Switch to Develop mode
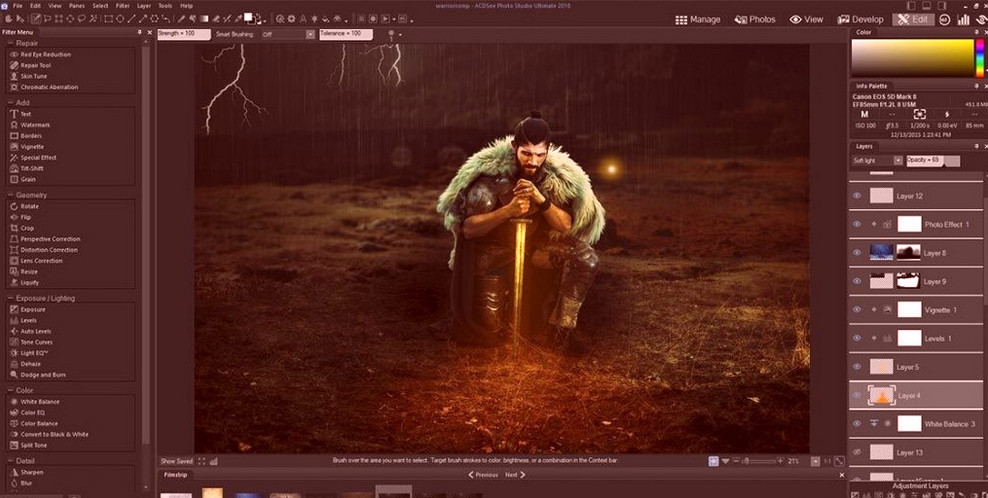Screen dimensions: 988x498 coord(861,20)
